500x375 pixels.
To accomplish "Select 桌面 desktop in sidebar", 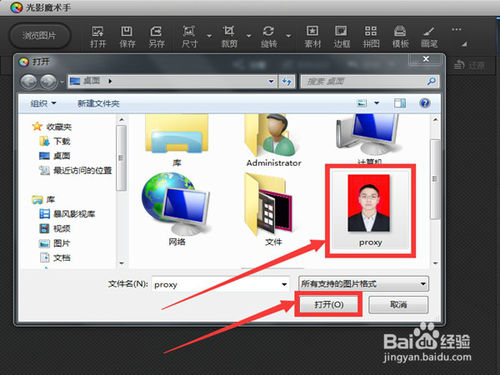I will pyautogui.click(x=55, y=156).
